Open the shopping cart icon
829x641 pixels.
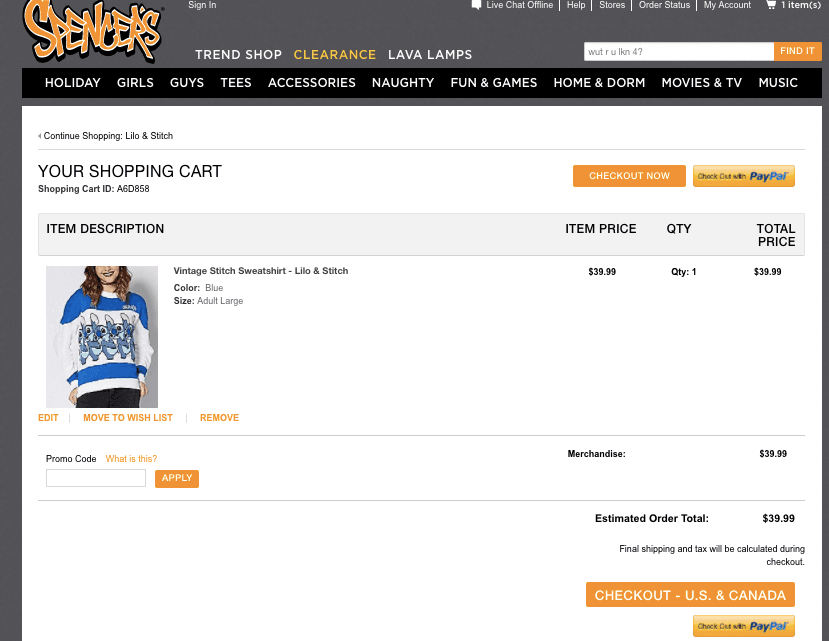click(x=771, y=5)
